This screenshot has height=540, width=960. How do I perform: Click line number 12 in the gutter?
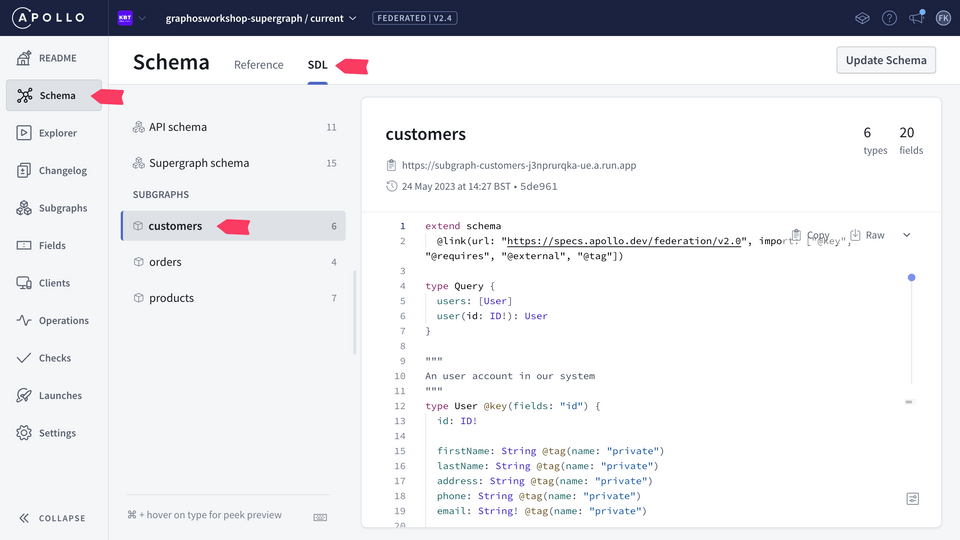coord(400,406)
